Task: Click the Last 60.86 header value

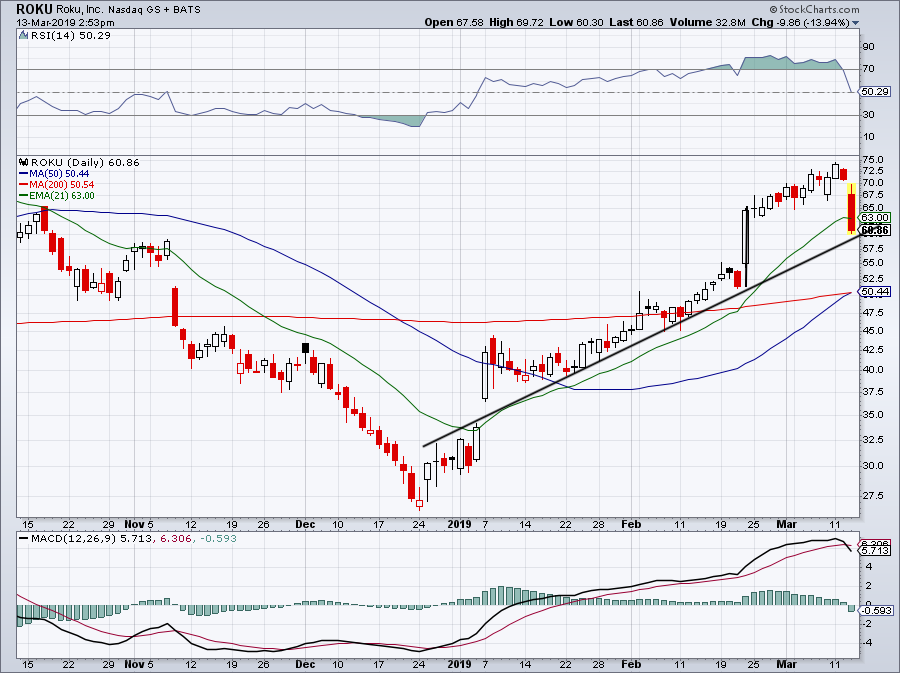Action: [637, 22]
